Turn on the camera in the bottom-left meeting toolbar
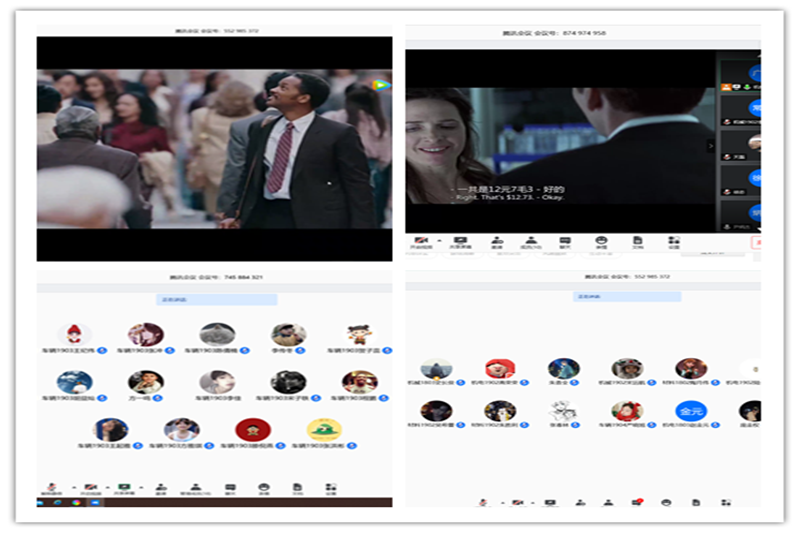The width and height of the screenshot is (800, 533). 90,489
